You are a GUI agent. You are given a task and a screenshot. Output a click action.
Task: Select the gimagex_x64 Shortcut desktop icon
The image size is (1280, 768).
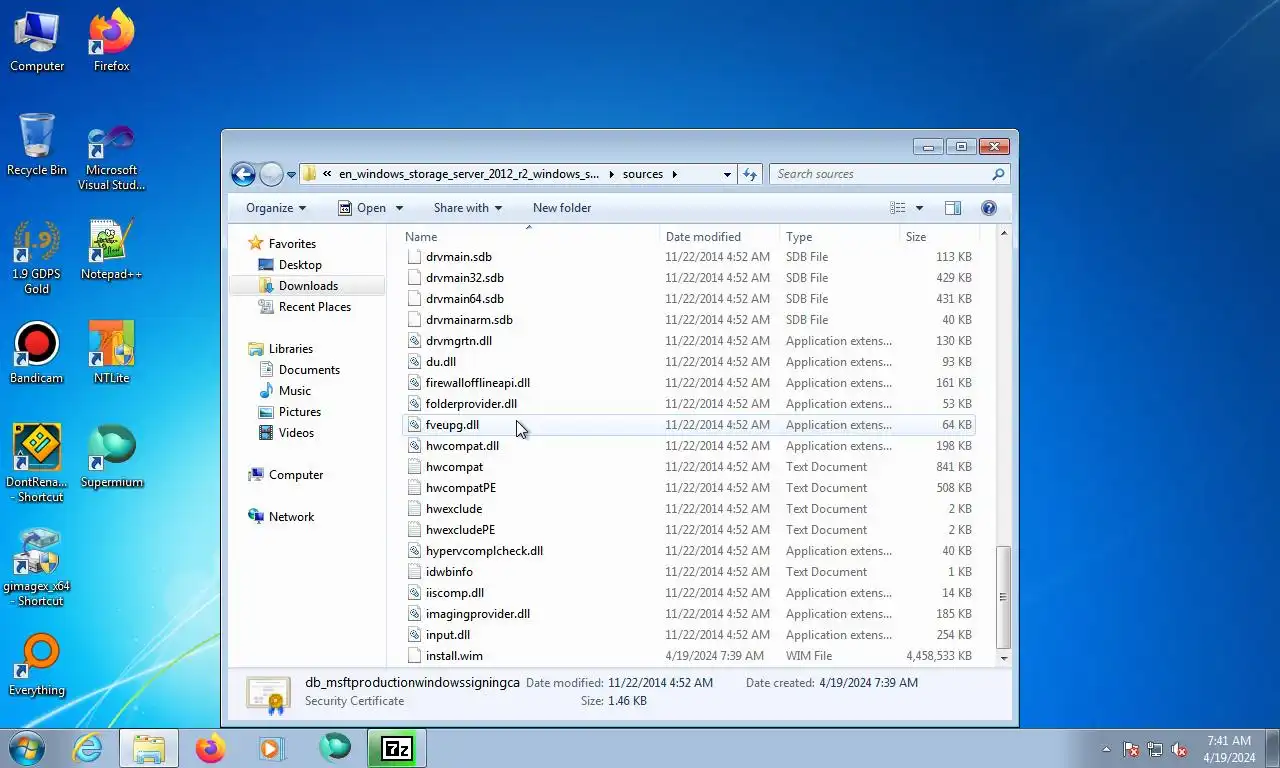coord(37,568)
